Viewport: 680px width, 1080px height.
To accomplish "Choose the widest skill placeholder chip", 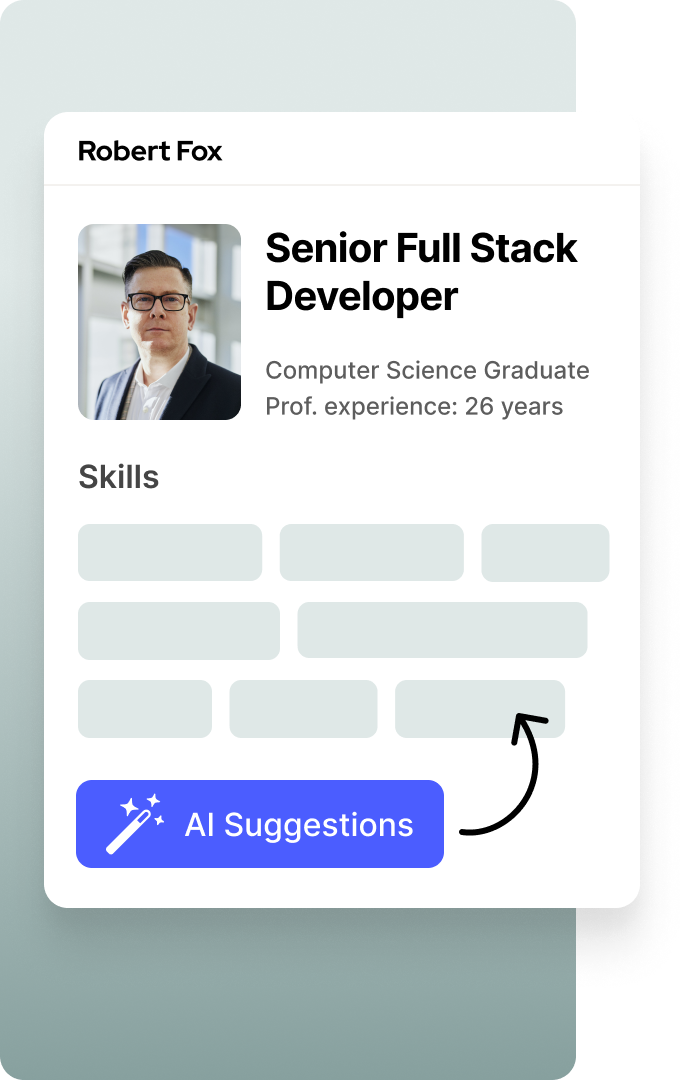I will tap(442, 630).
